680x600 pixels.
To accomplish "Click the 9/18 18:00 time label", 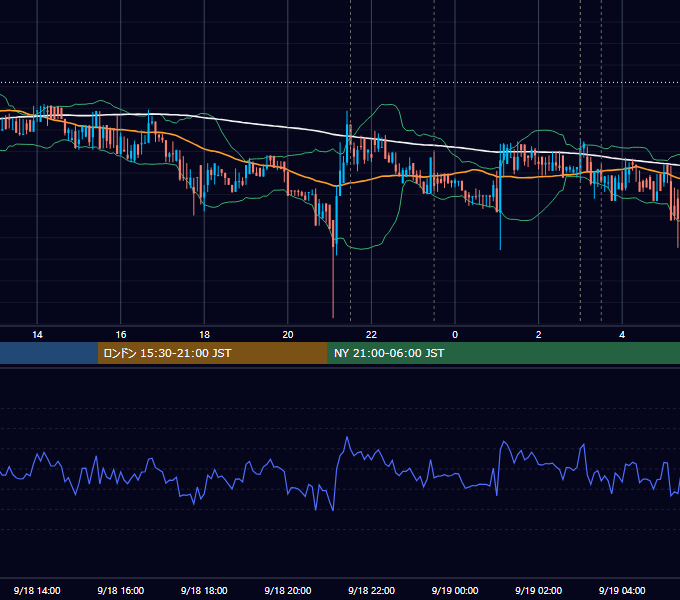I will (204, 590).
